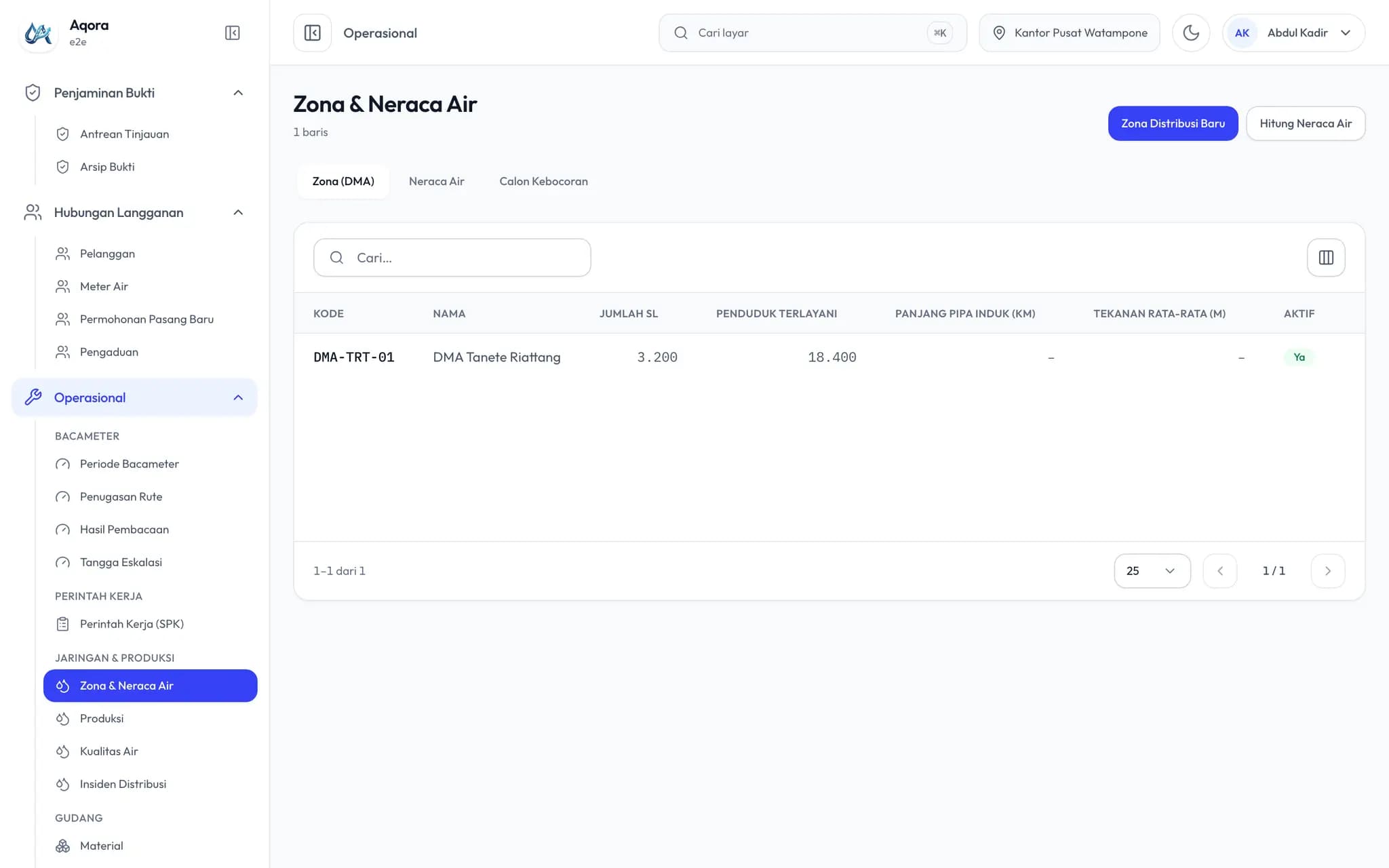Click the droplets icon beside Kualitas Air
This screenshot has width=1389, height=868.
[x=62, y=751]
